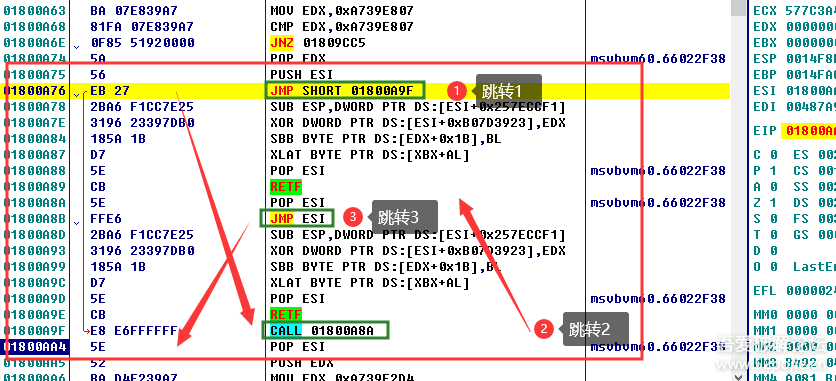Viewport: 836px width, 381px height.
Task: Select address 01800A8B row
Action: tap(34, 218)
